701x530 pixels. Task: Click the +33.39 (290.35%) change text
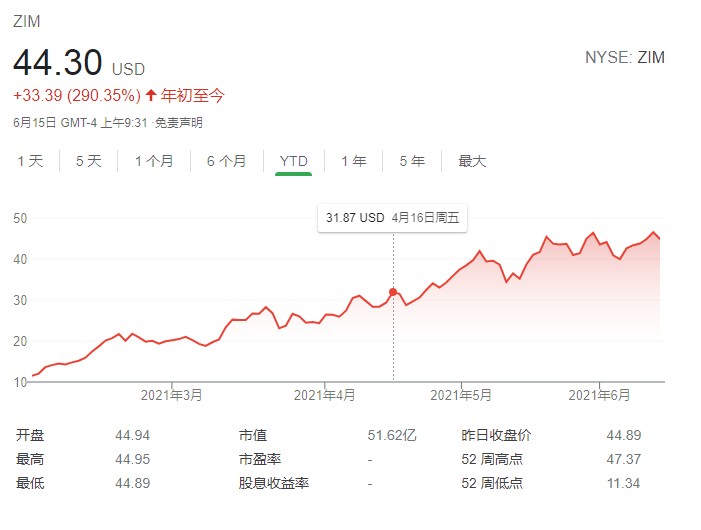coord(77,95)
